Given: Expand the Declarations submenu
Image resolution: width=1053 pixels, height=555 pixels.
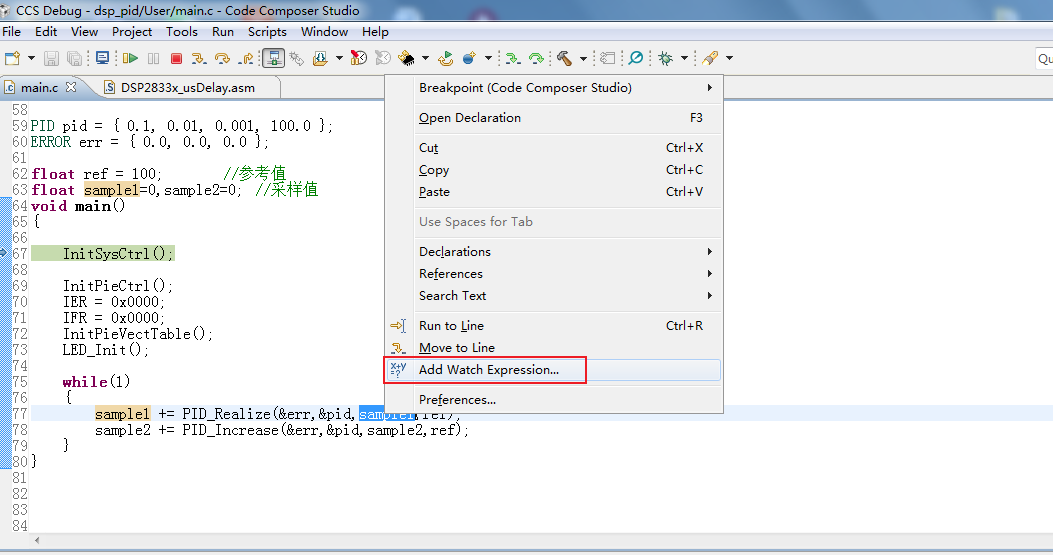Looking at the screenshot, I should click(567, 251).
